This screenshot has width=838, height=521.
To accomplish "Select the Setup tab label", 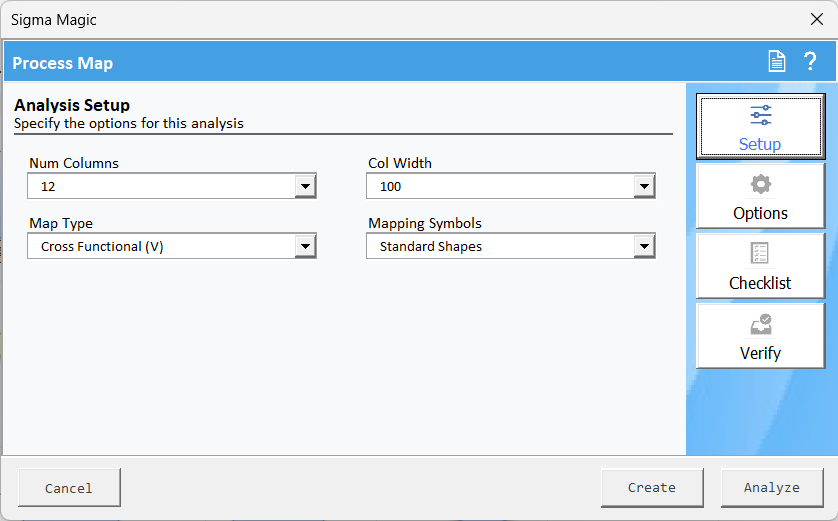I will coord(760,144).
